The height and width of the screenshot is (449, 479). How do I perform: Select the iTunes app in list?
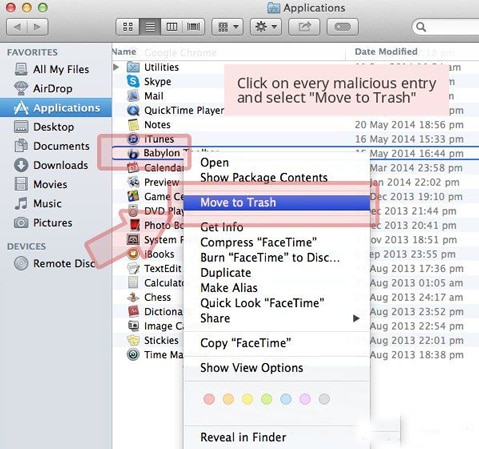pyautogui.click(x=159, y=139)
